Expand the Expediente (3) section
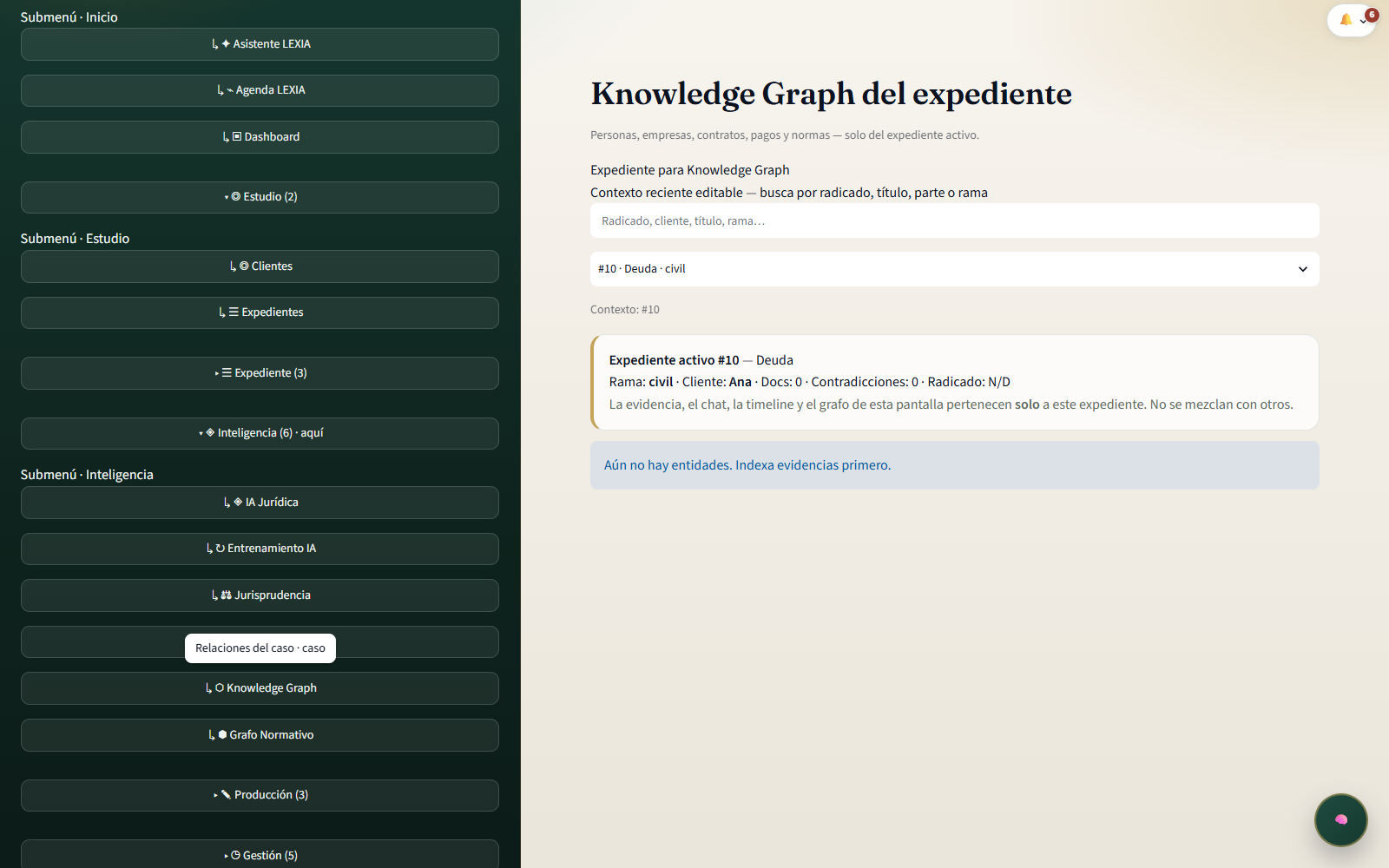Screen dimensions: 1389x868 tap(260, 373)
